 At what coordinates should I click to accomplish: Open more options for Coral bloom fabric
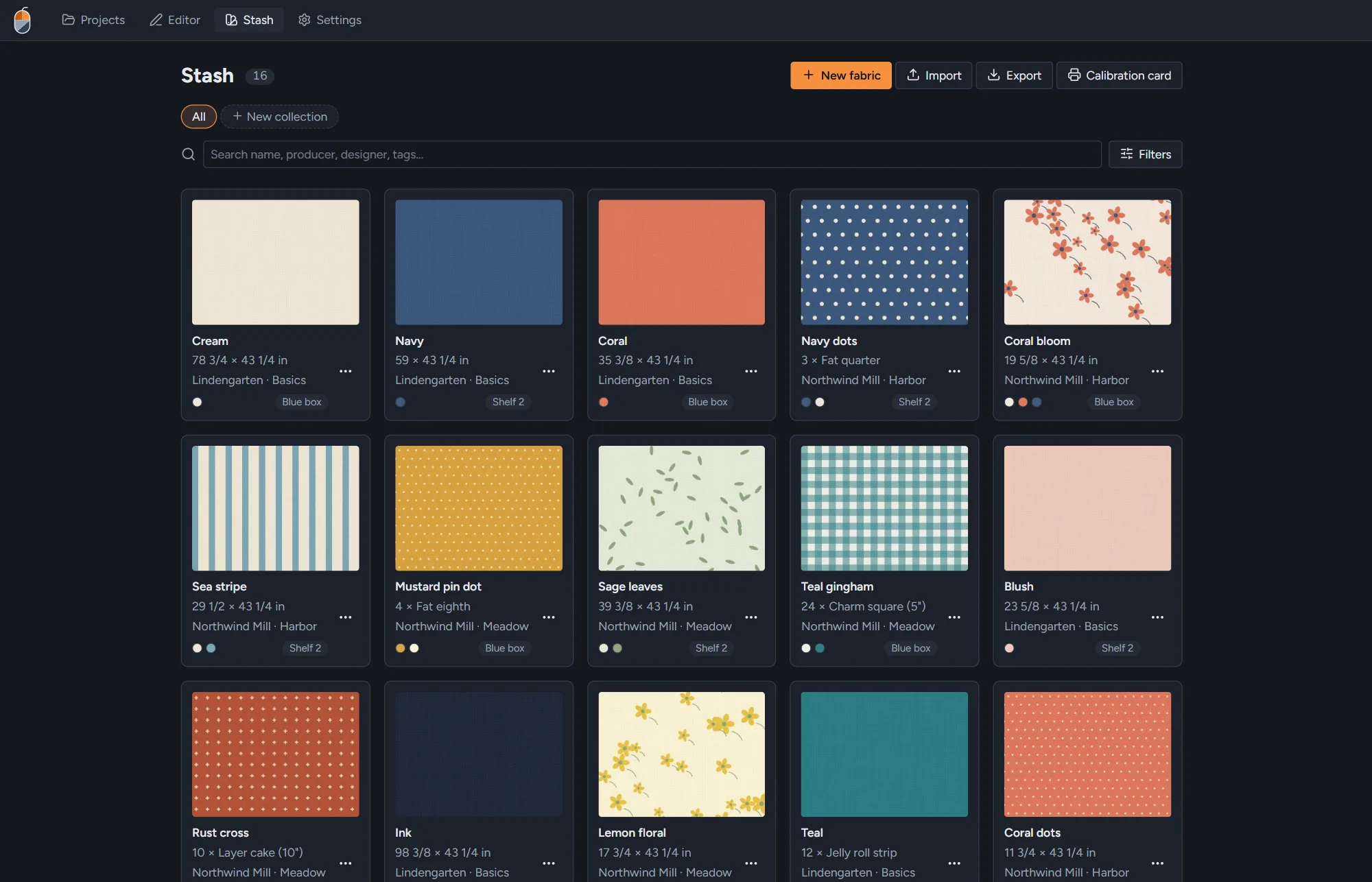[x=1157, y=371]
